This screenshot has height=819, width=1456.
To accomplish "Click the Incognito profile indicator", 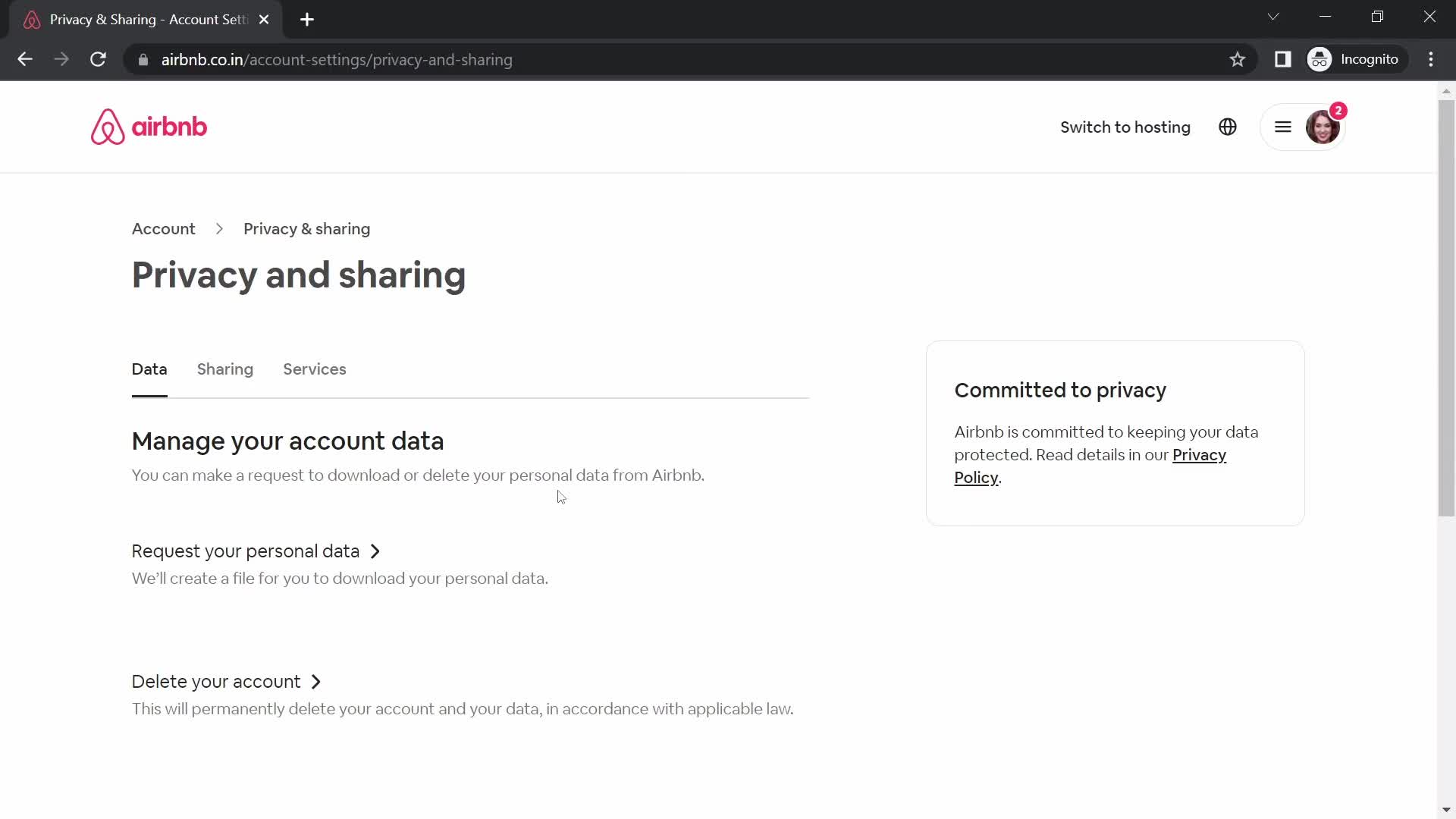I will click(1354, 59).
